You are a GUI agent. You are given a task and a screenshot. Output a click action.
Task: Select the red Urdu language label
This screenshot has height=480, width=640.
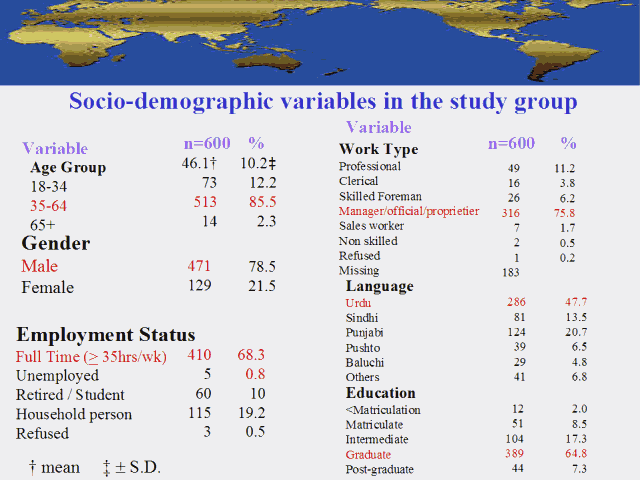click(358, 302)
